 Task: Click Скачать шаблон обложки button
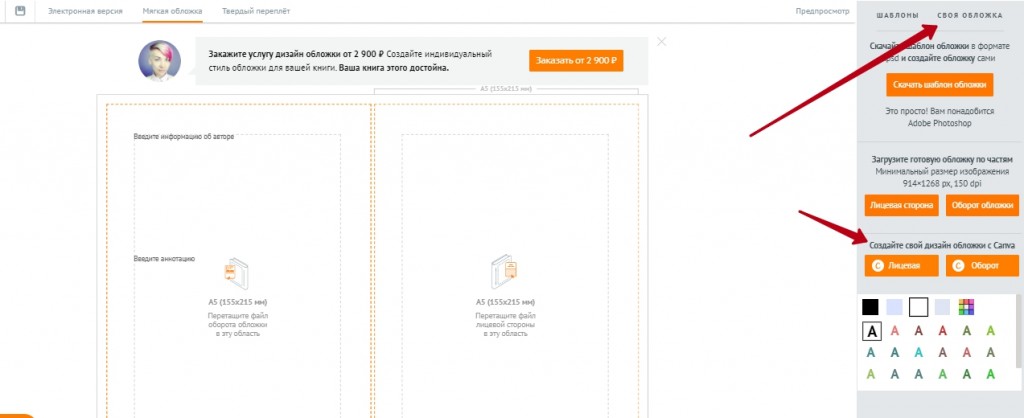click(939, 85)
